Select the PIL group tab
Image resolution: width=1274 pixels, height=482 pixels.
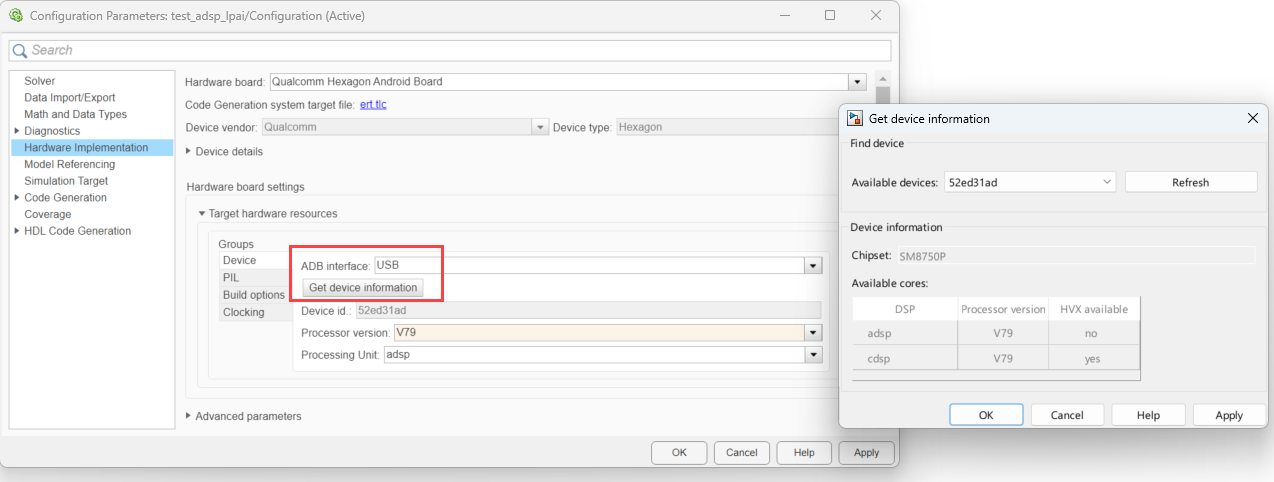pyautogui.click(x=231, y=277)
